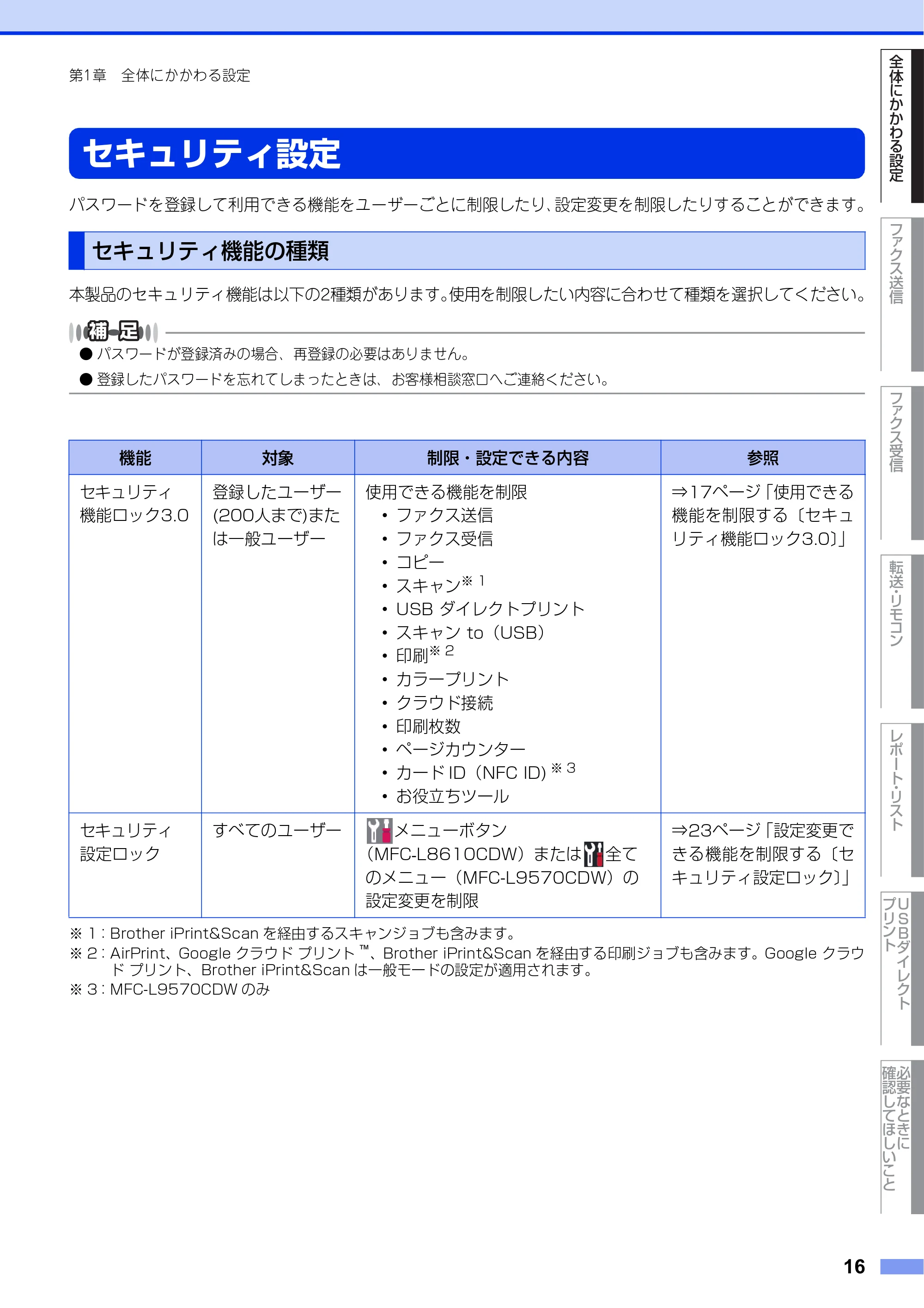The image size is (924, 1308).
Task: Click the note about パスワードが登録済みの場合
Action: 275,354
